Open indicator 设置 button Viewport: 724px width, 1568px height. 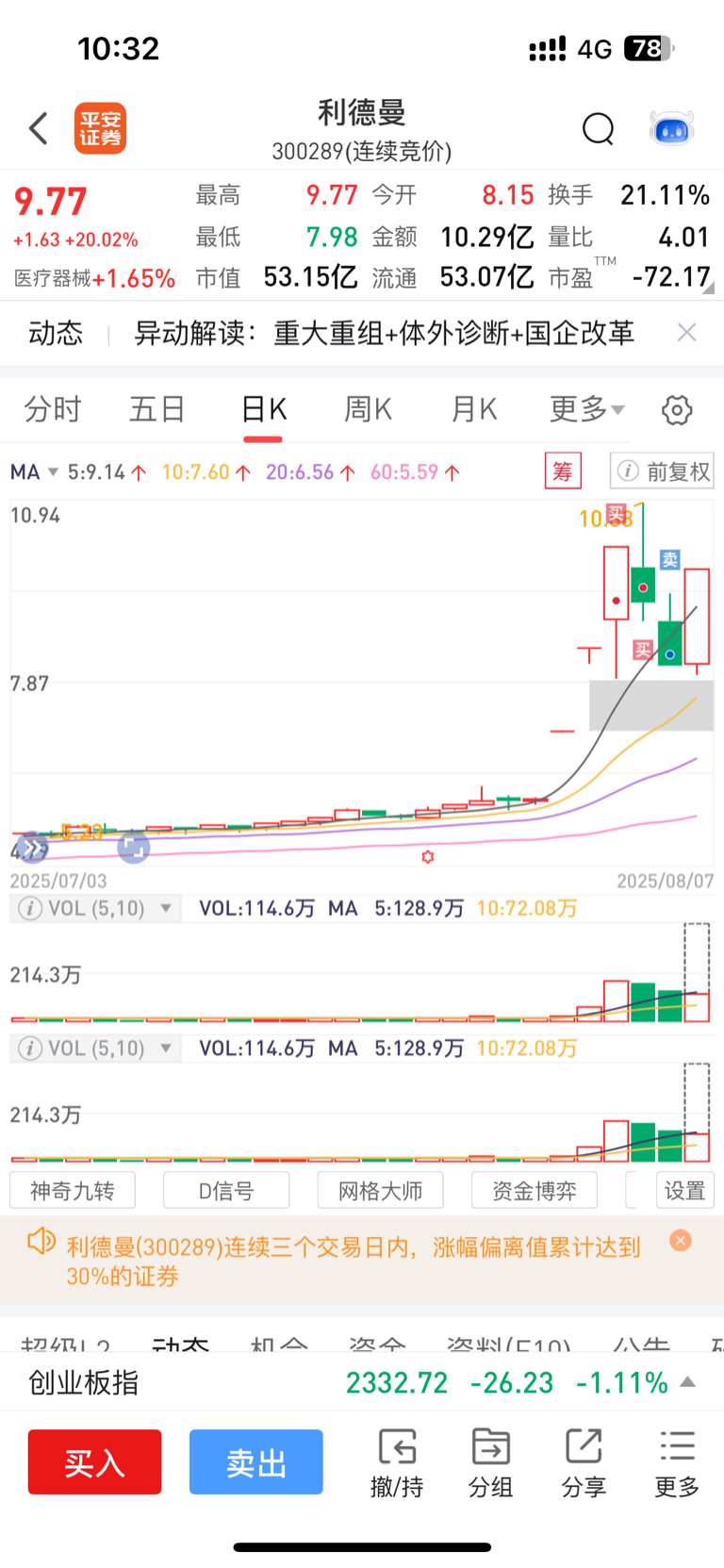684,1191
